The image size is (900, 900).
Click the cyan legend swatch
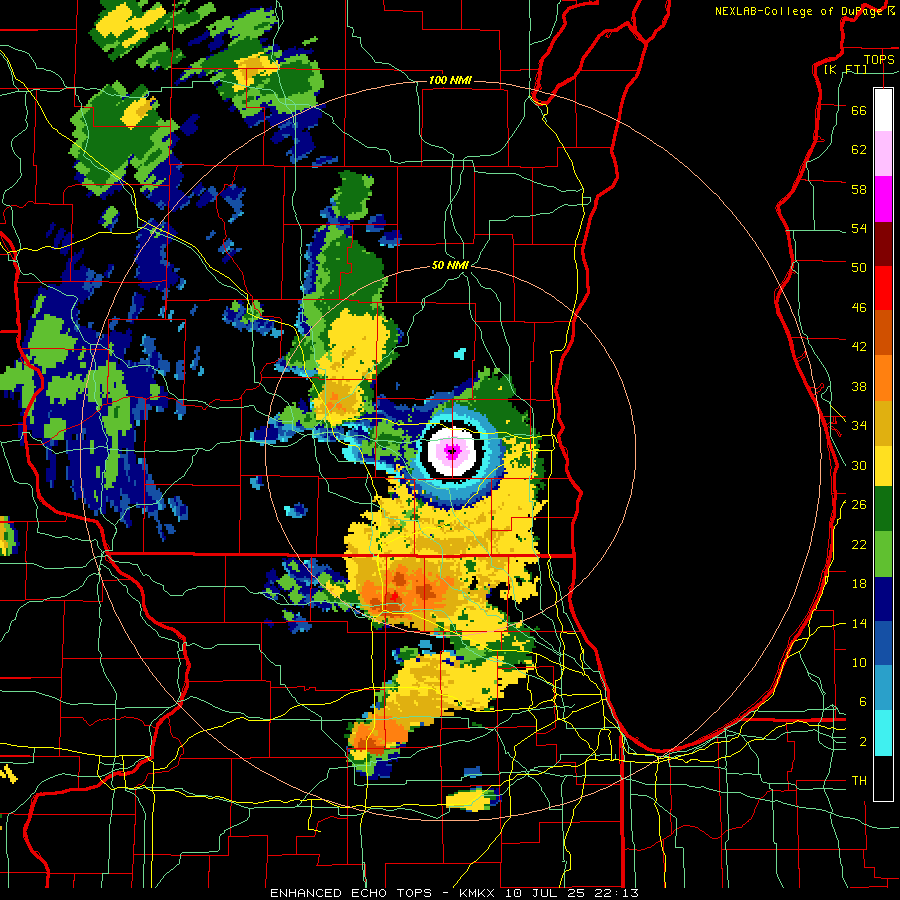883,733
